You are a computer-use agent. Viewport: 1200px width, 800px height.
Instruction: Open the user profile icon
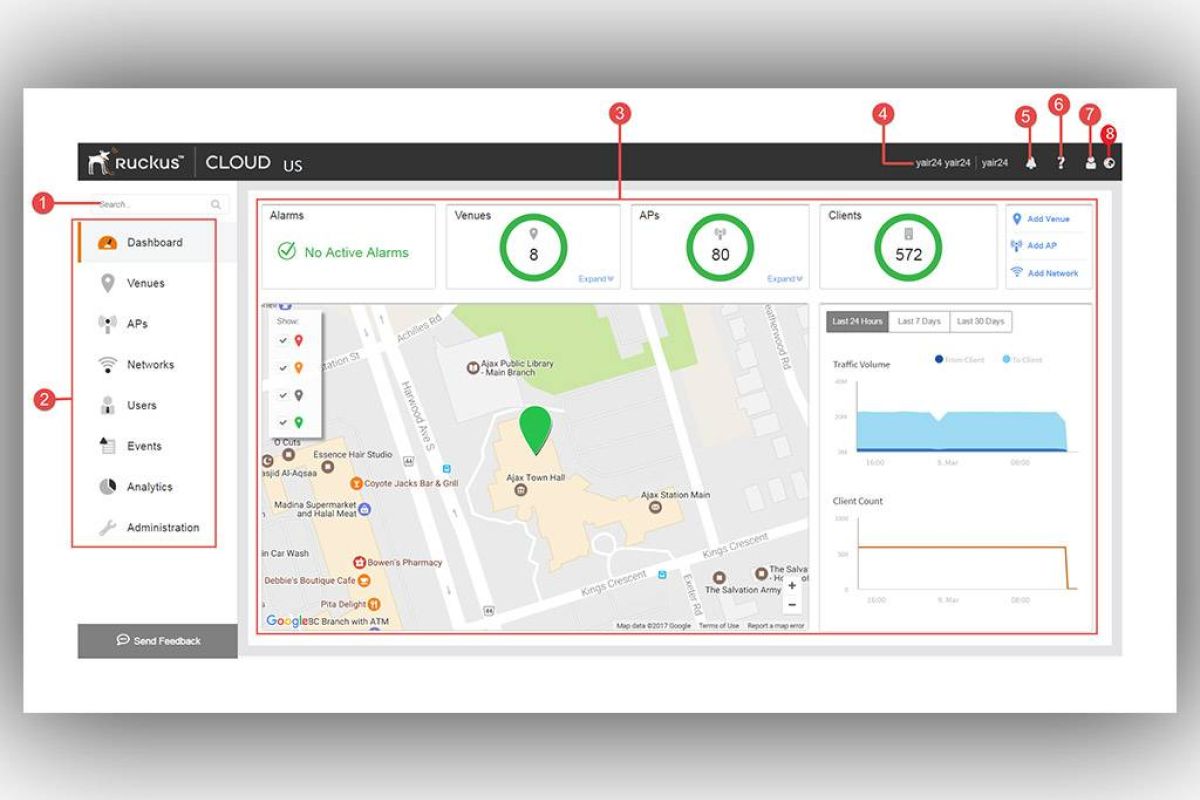1091,163
